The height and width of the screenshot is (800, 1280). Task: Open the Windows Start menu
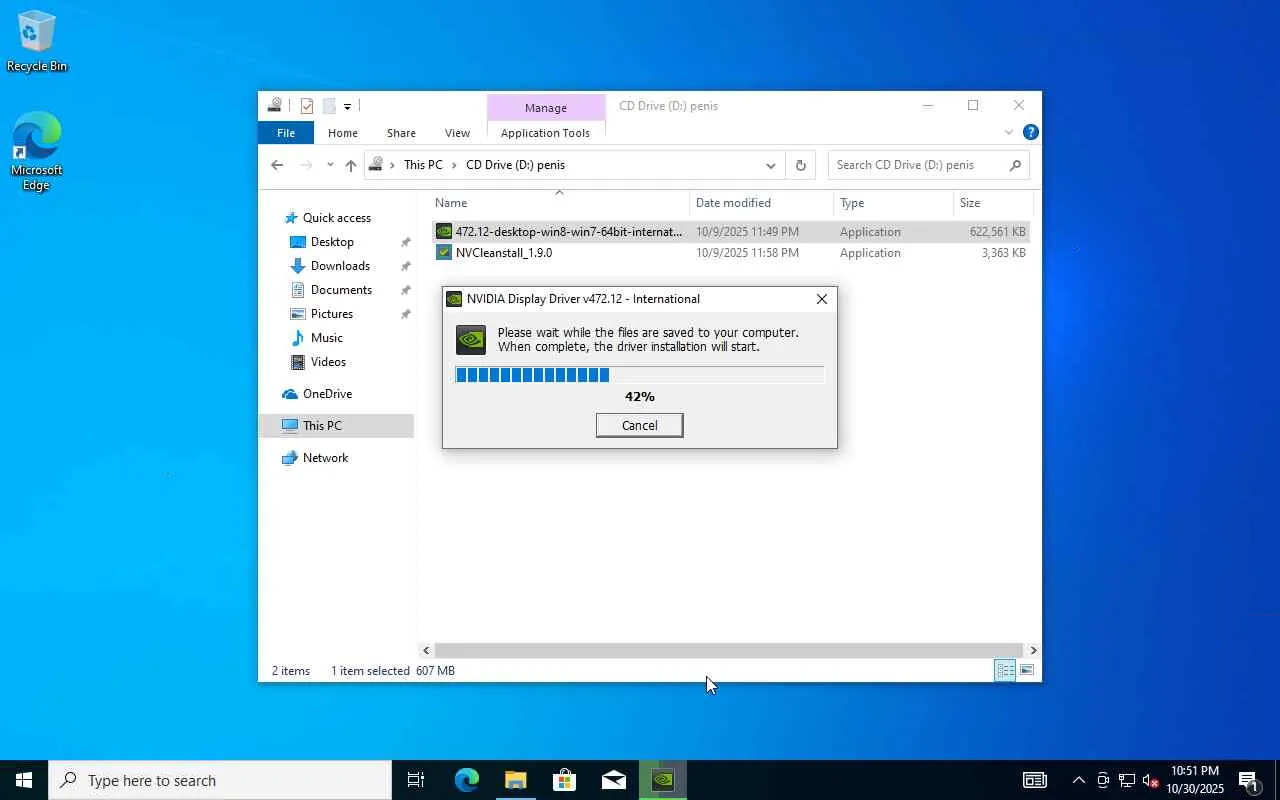pos(24,780)
